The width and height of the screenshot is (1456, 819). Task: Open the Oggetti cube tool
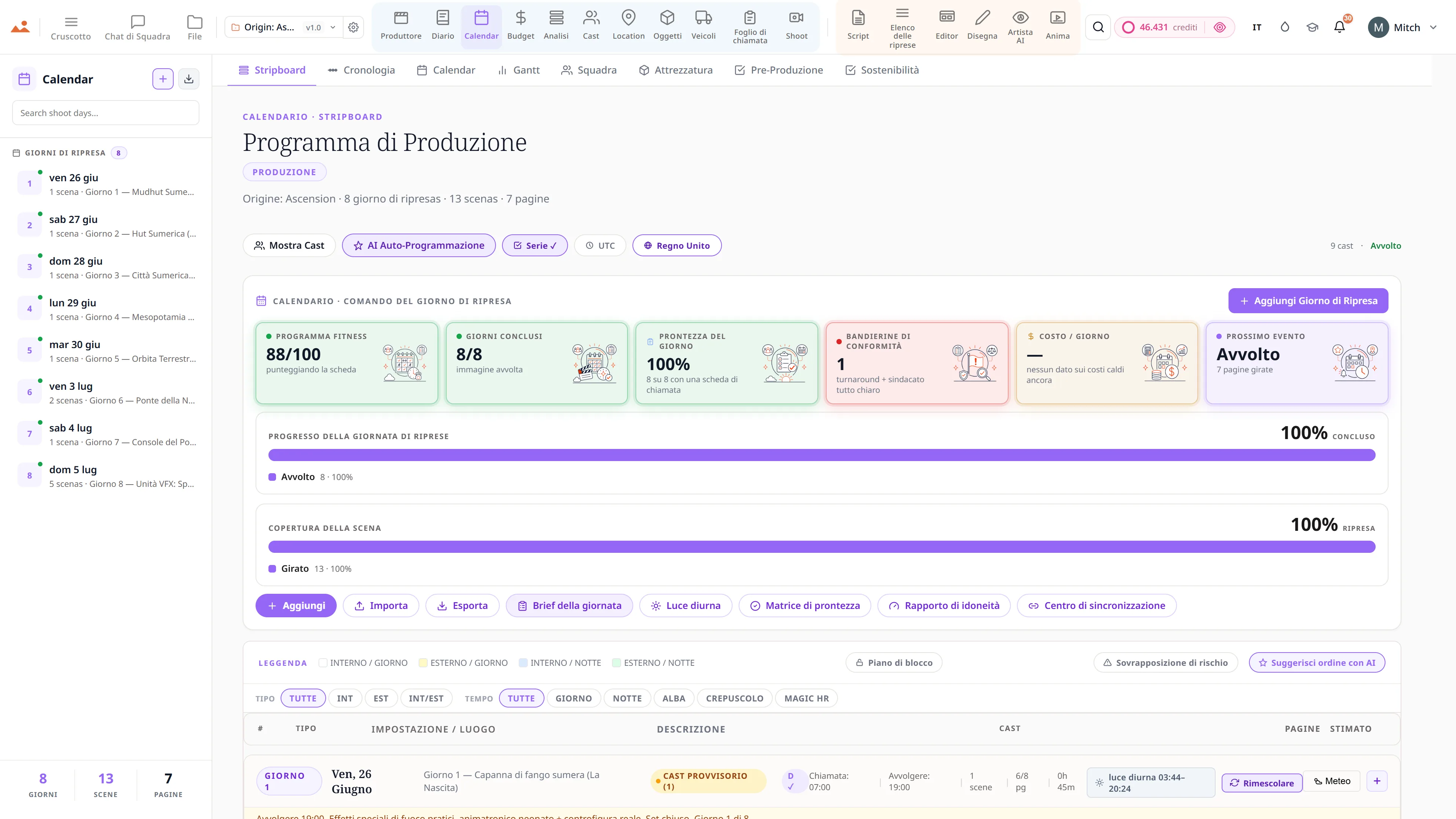pyautogui.click(x=667, y=26)
